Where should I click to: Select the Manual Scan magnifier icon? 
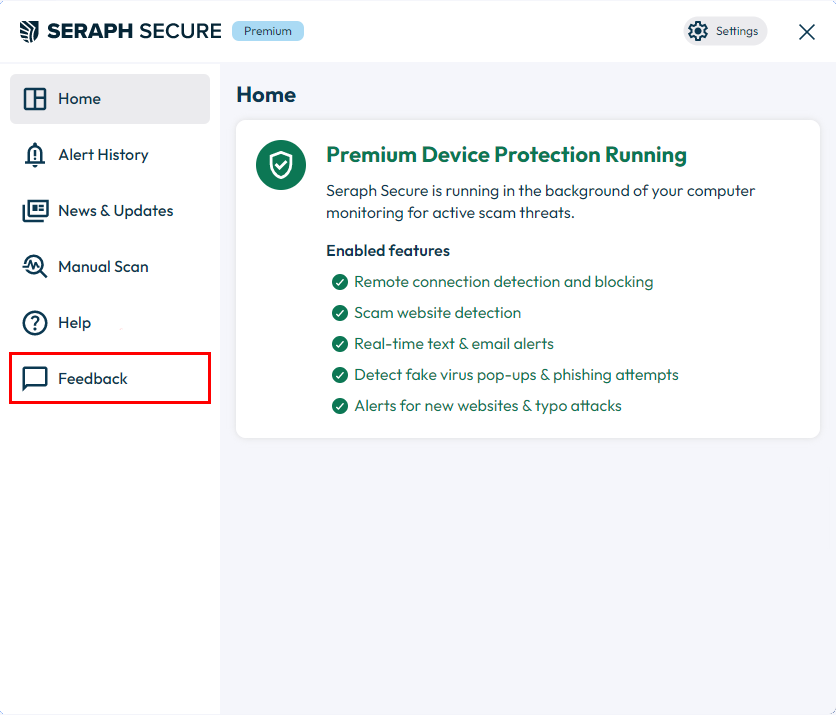(x=35, y=267)
